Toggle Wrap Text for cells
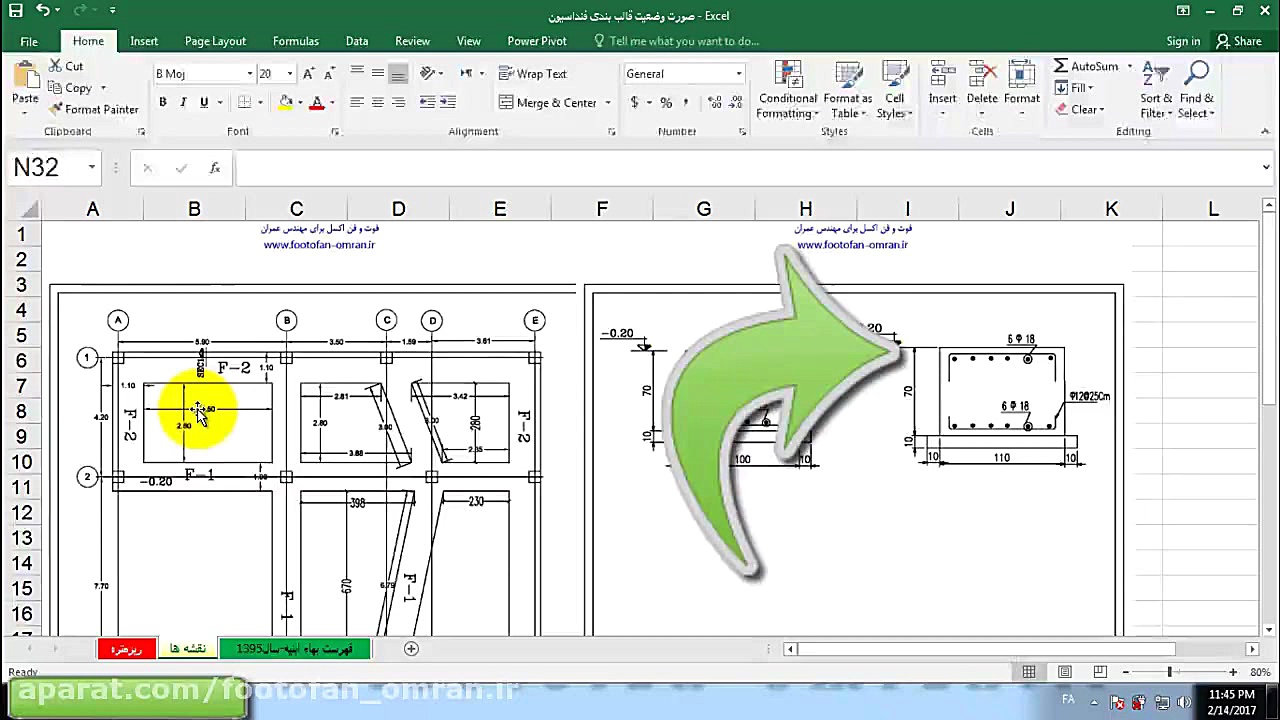 [532, 74]
